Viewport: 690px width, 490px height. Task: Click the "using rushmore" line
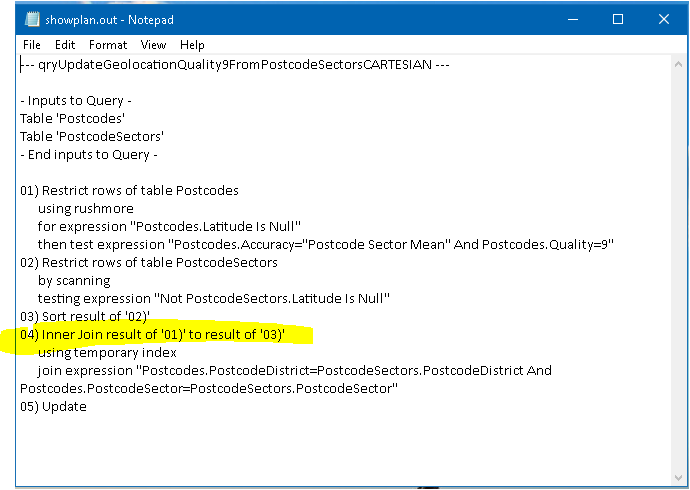(x=85, y=208)
